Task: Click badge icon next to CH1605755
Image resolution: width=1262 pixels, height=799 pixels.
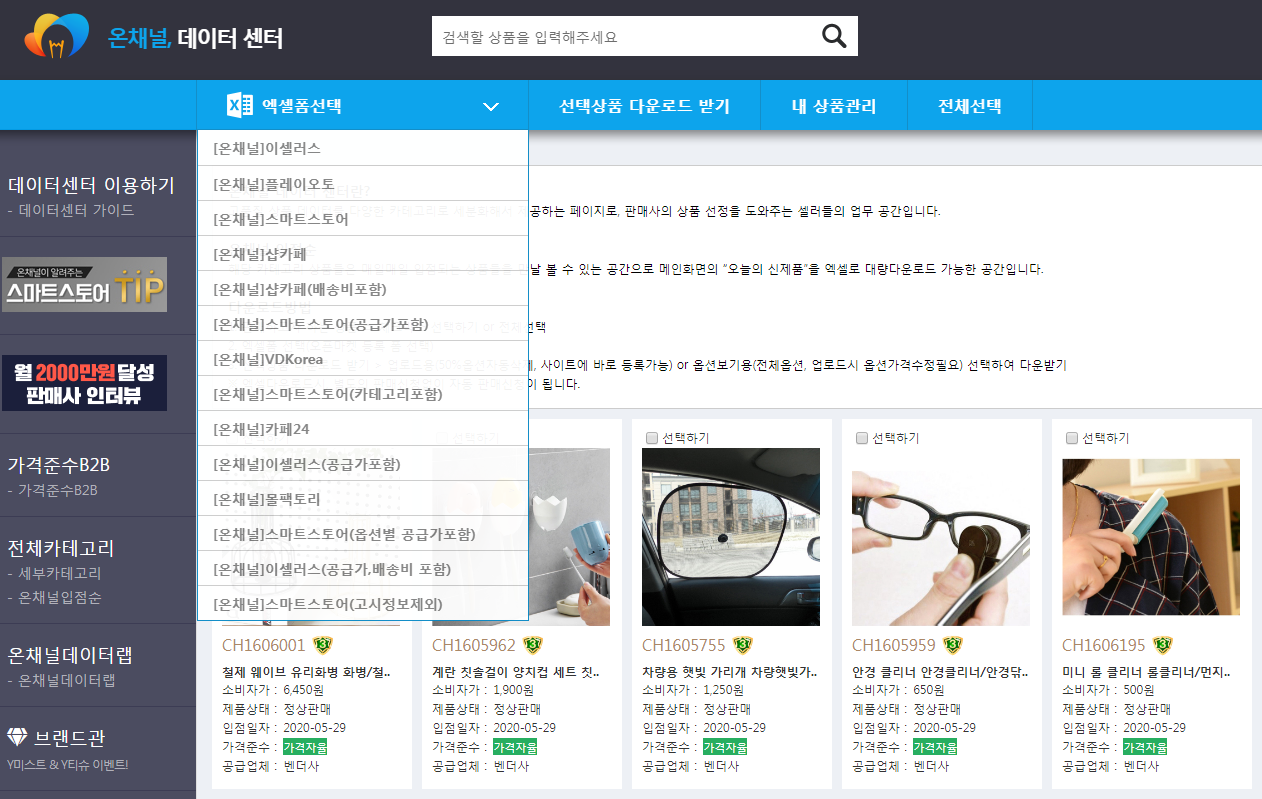Action: point(742,645)
